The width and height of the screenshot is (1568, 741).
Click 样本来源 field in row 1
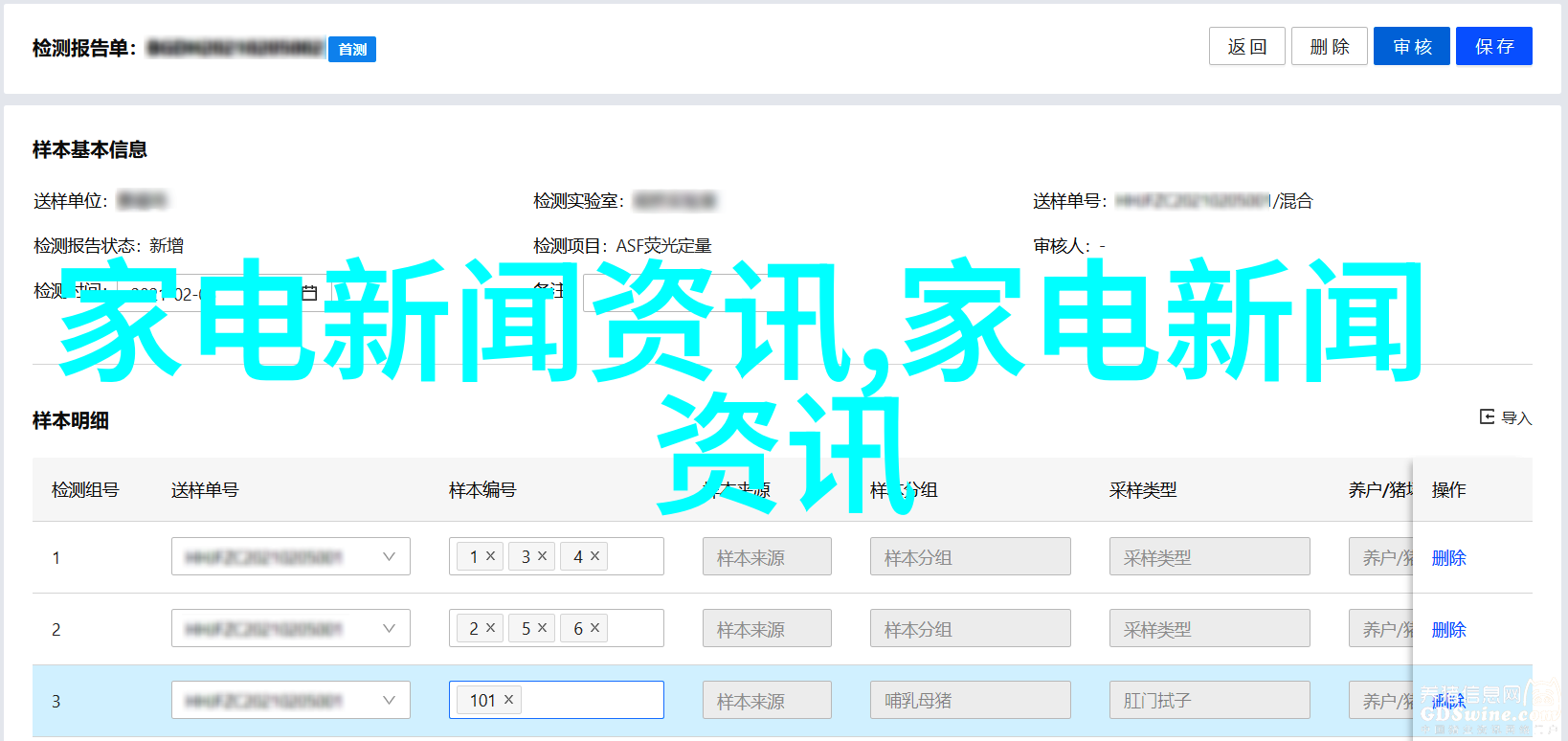tap(766, 556)
